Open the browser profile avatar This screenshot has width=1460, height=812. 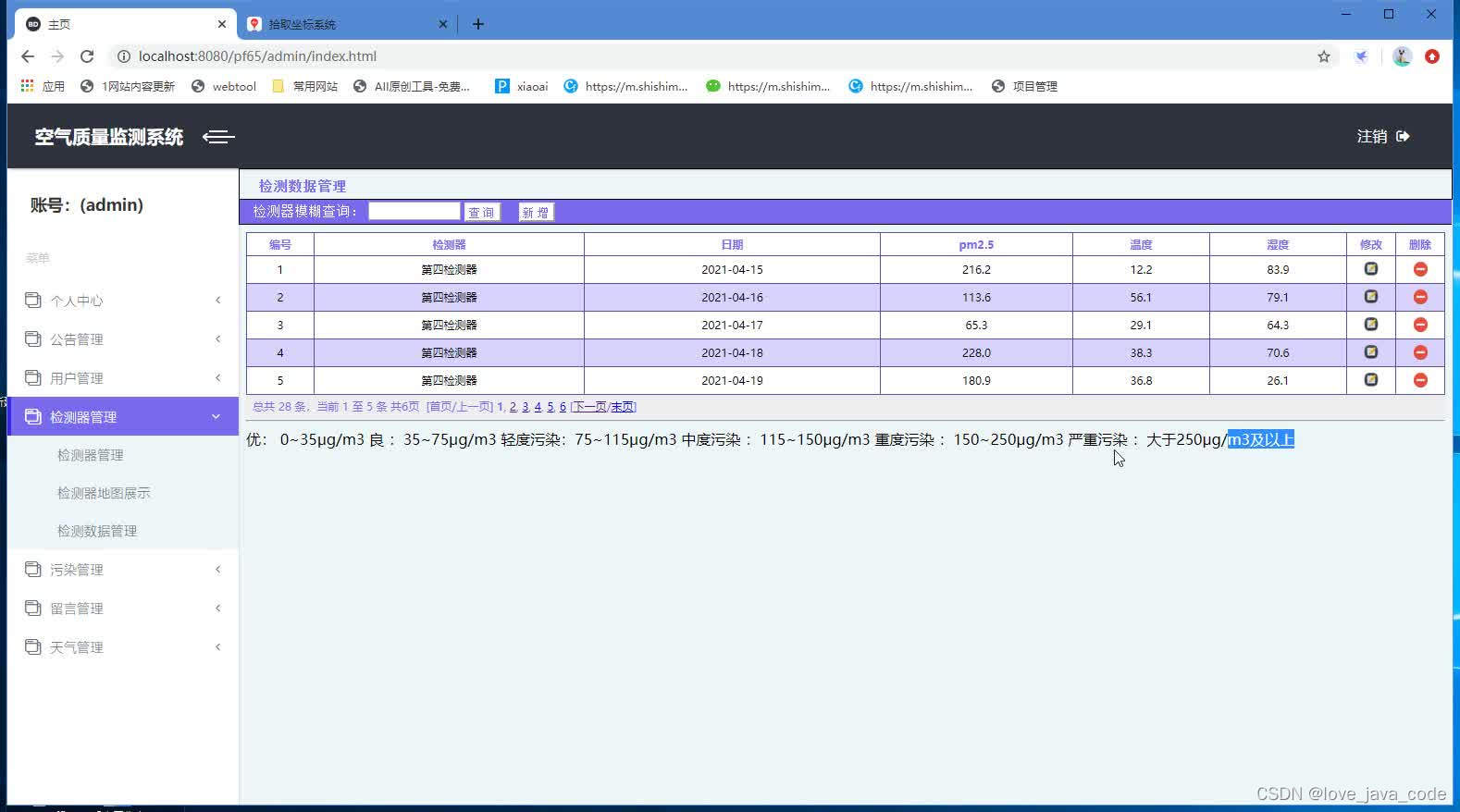pyautogui.click(x=1402, y=56)
